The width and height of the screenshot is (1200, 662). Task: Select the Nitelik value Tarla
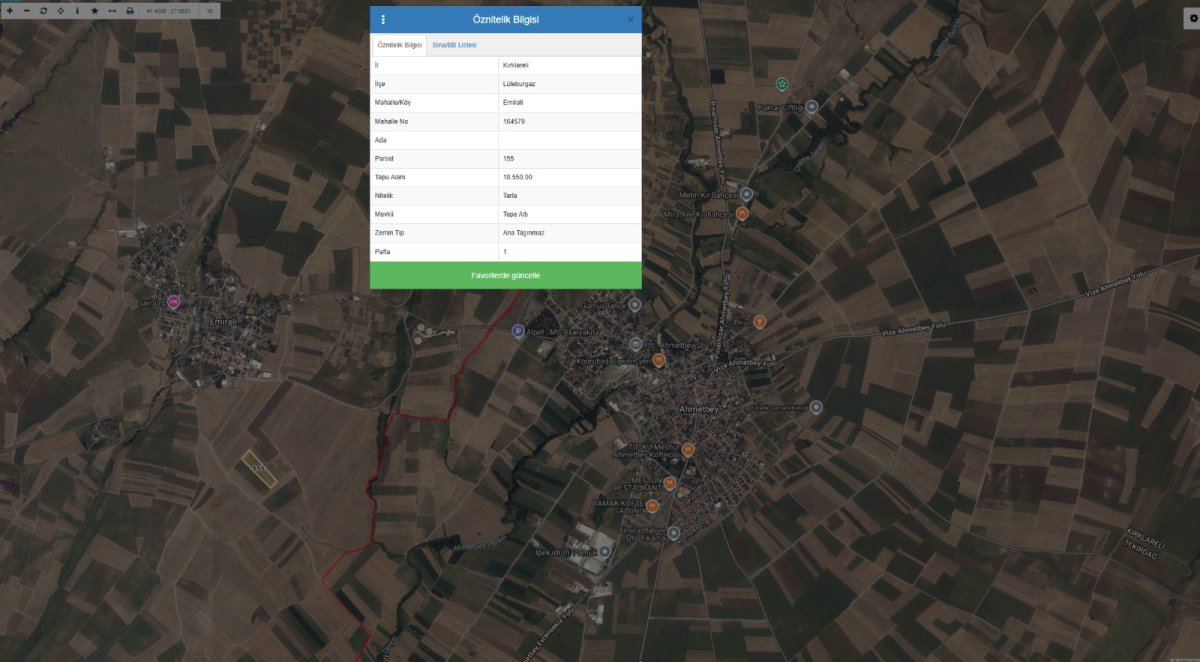click(x=569, y=196)
